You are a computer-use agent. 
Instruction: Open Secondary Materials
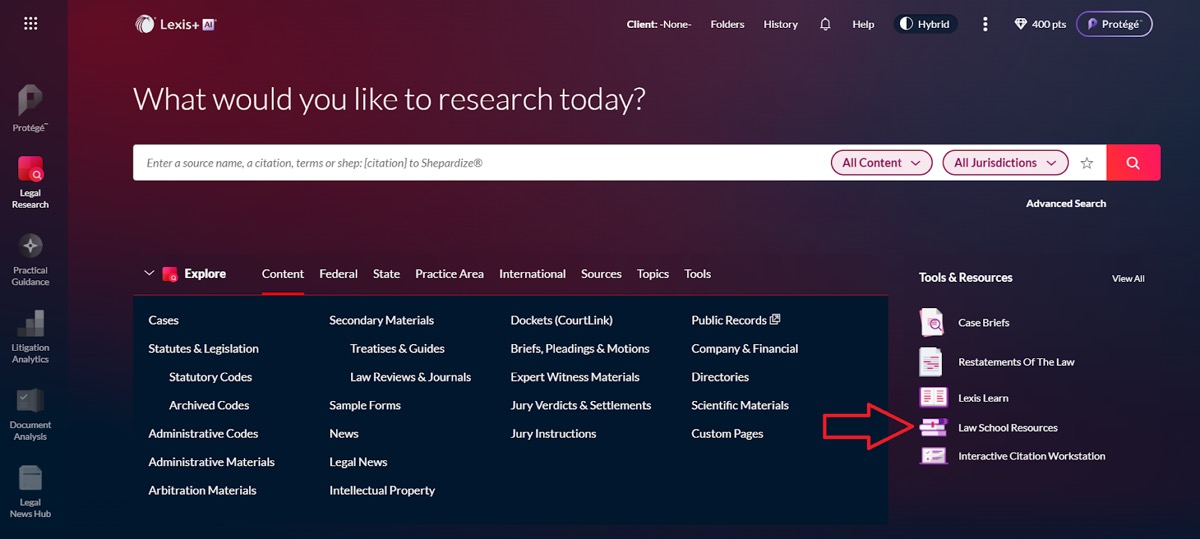(x=382, y=320)
